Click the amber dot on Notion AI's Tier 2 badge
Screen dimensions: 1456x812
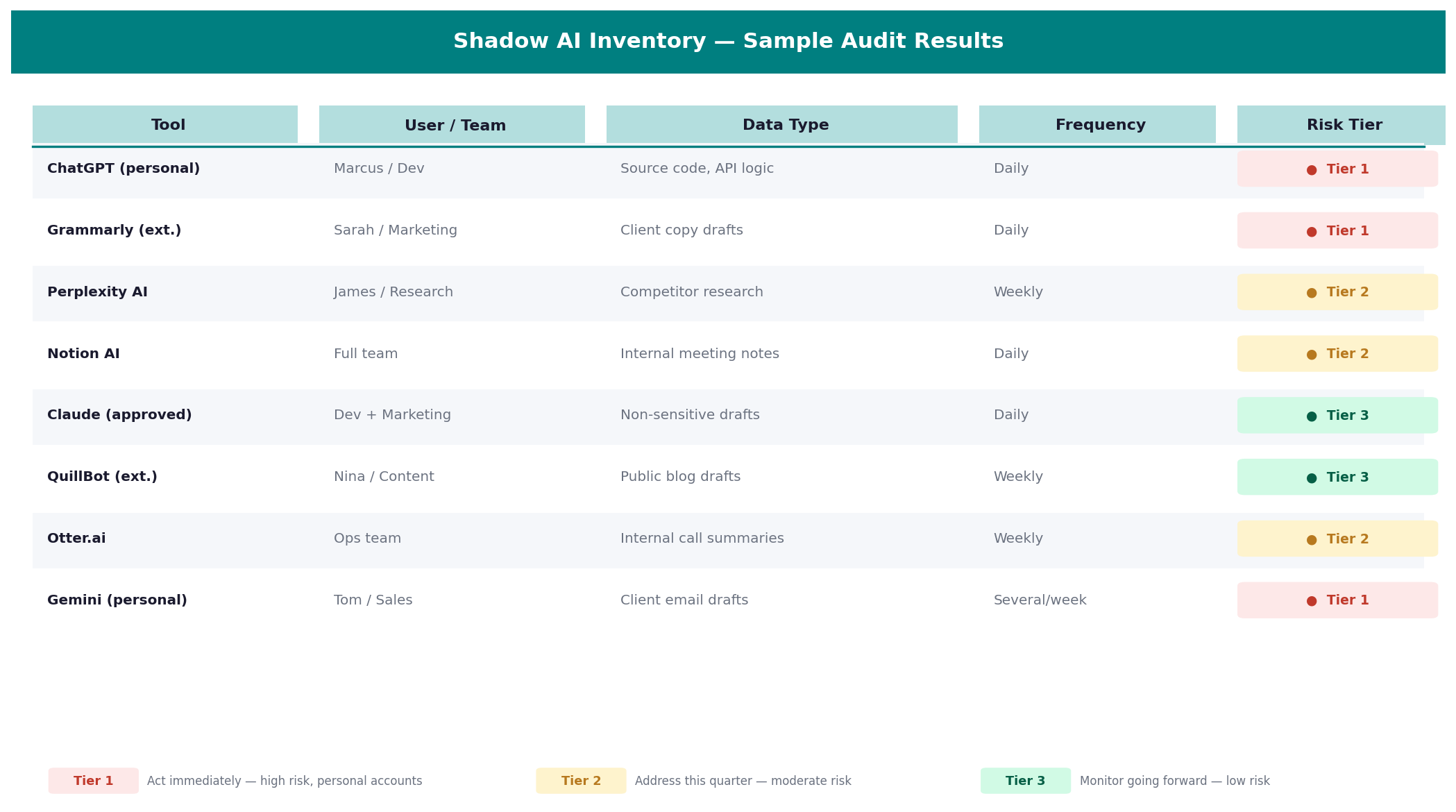1312,353
